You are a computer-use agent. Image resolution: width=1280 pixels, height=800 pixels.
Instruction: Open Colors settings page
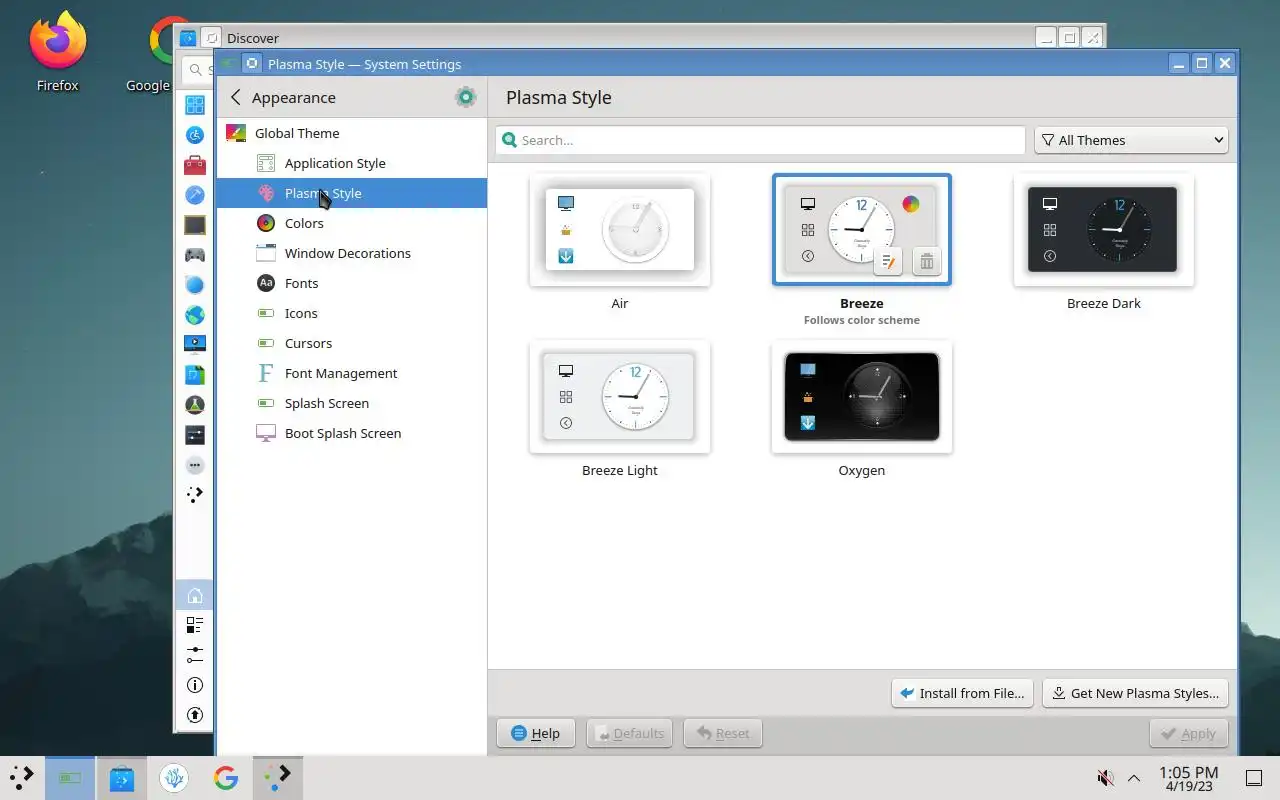pyautogui.click(x=351, y=223)
